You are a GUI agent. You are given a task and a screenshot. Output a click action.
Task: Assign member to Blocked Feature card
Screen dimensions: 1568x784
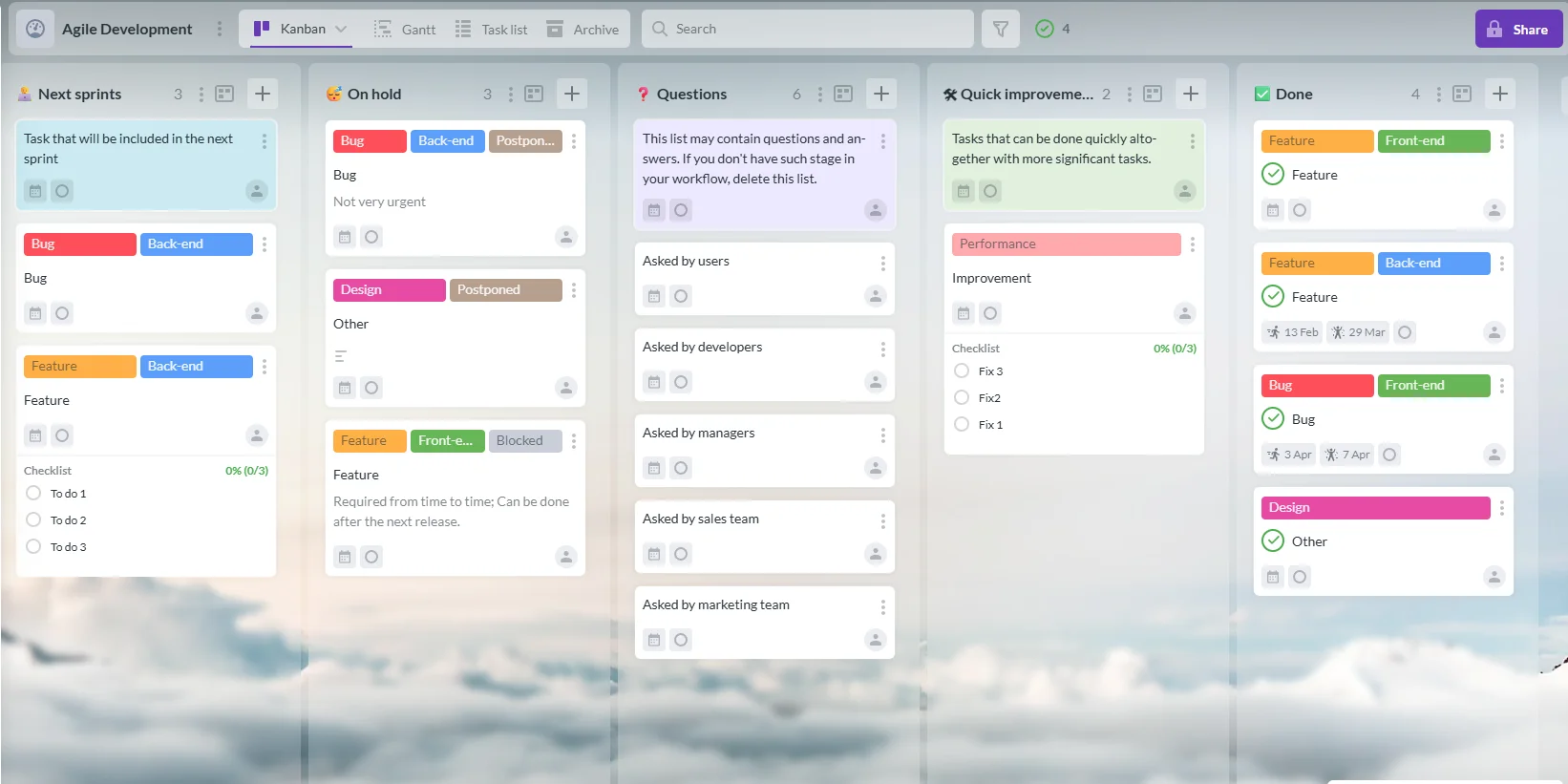pyautogui.click(x=566, y=557)
